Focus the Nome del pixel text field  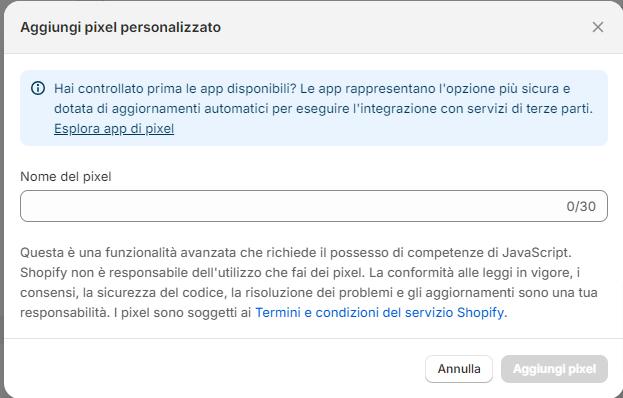pos(313,206)
